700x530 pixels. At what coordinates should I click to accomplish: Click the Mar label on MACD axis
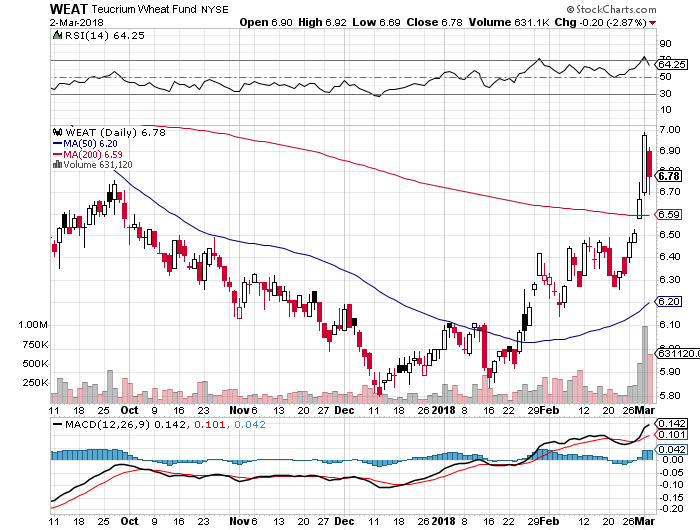click(645, 521)
